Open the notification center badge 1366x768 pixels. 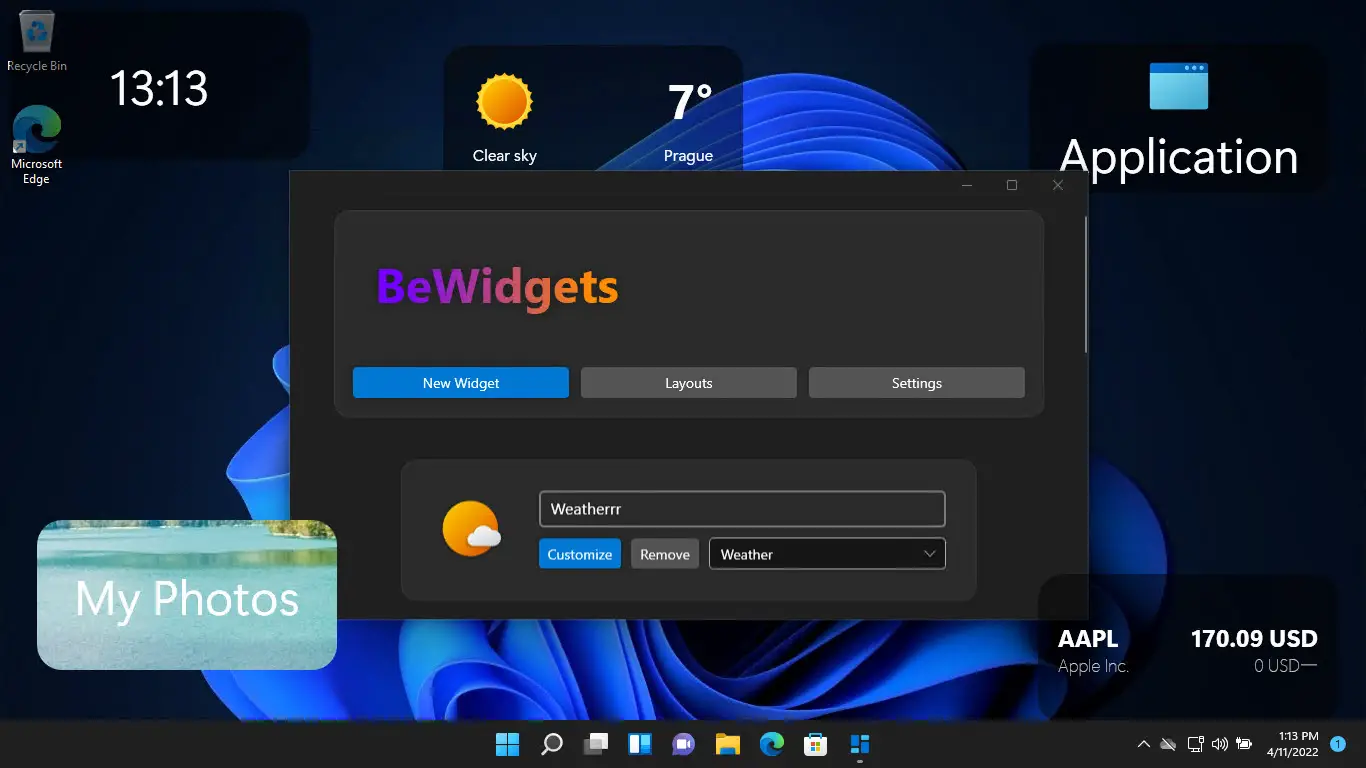[x=1338, y=744]
